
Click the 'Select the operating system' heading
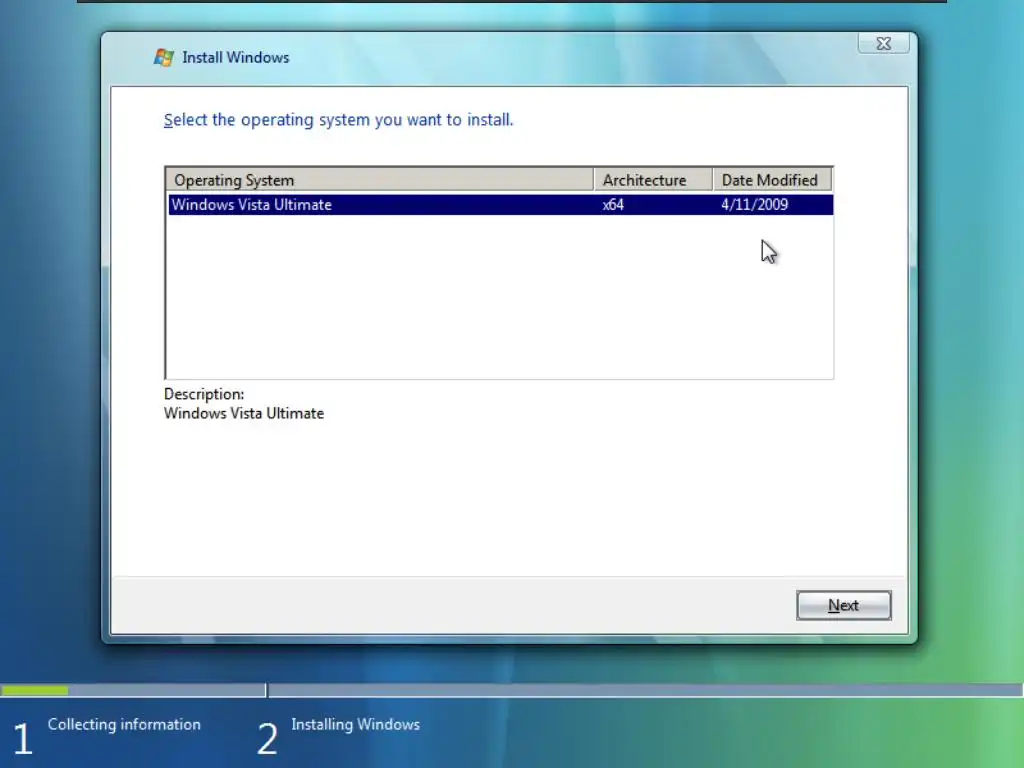click(x=338, y=120)
